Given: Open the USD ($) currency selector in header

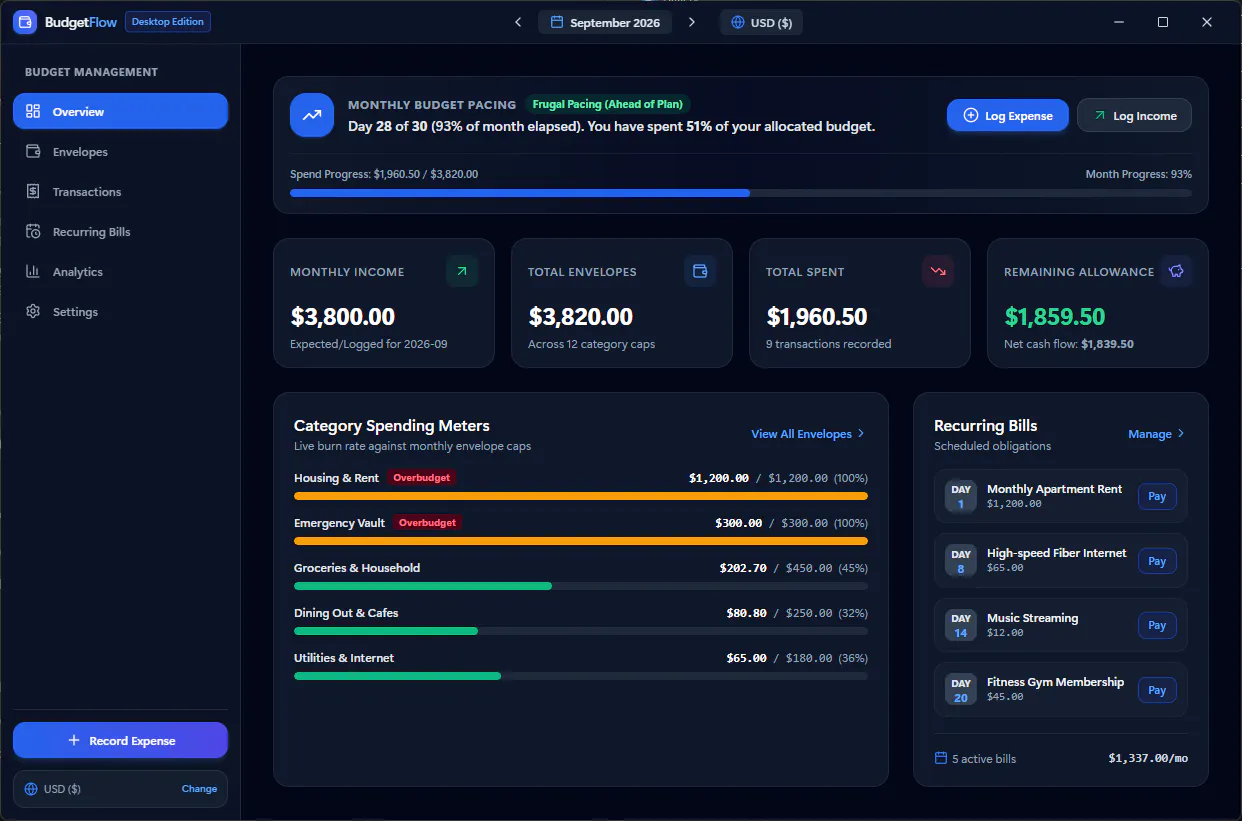Looking at the screenshot, I should [x=761, y=22].
